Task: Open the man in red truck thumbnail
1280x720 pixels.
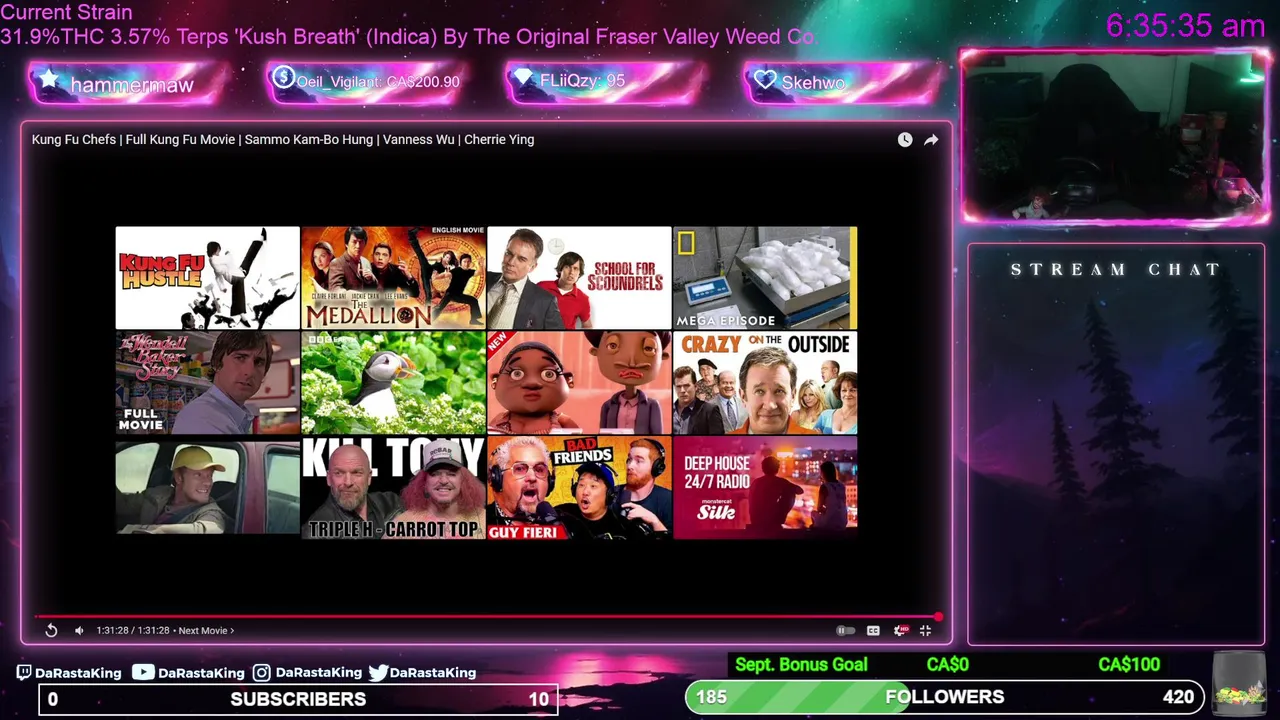Action: pos(207,488)
